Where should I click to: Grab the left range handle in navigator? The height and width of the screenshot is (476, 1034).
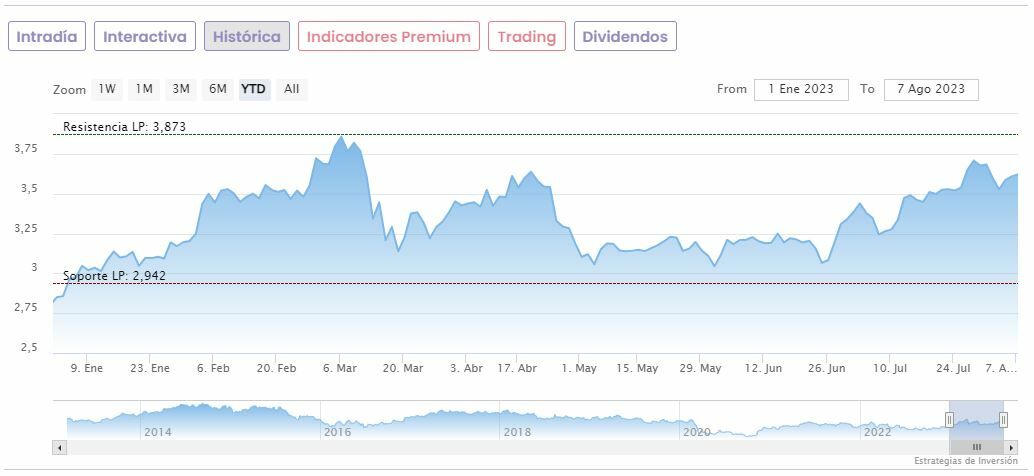click(949, 419)
